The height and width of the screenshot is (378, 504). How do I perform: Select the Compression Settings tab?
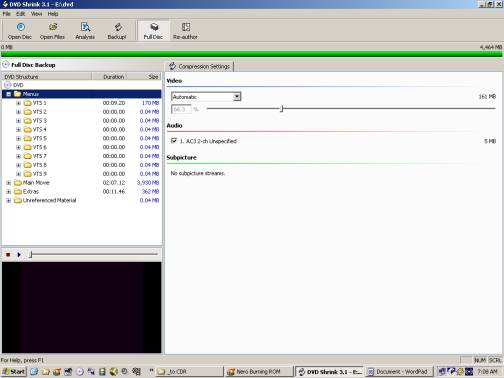(x=199, y=66)
